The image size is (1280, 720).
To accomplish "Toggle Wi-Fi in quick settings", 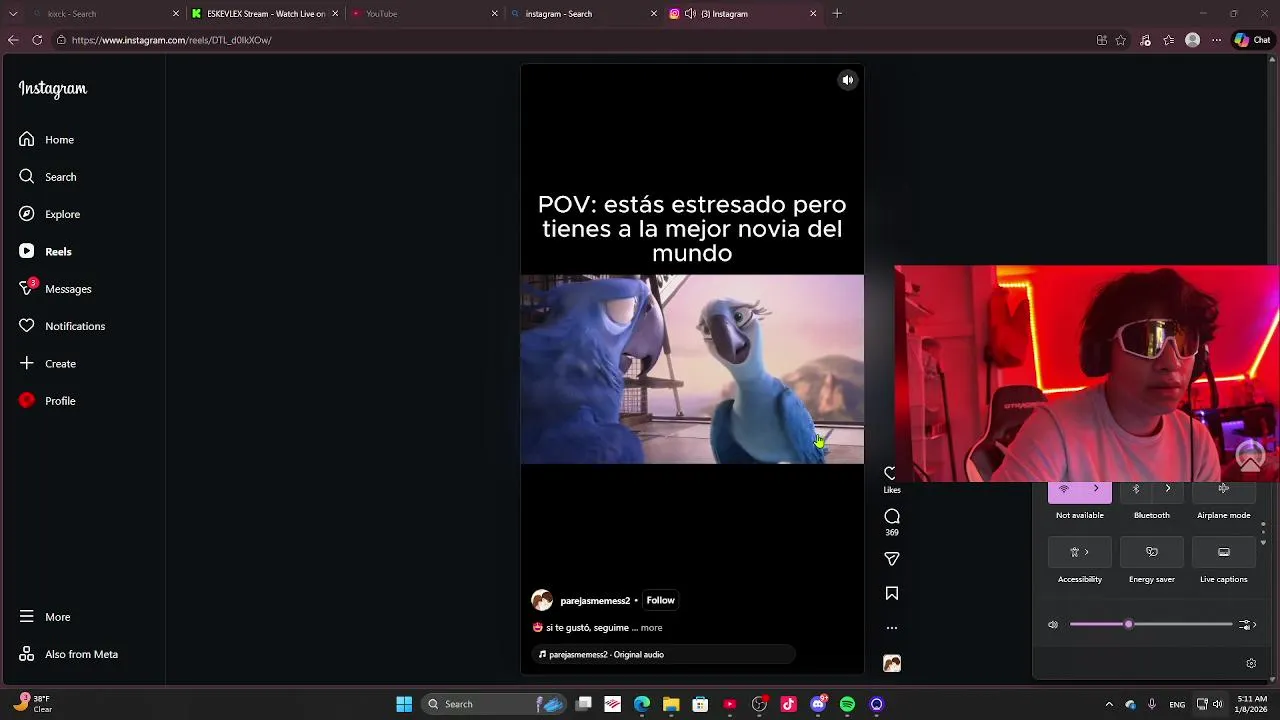I will click(x=1064, y=490).
